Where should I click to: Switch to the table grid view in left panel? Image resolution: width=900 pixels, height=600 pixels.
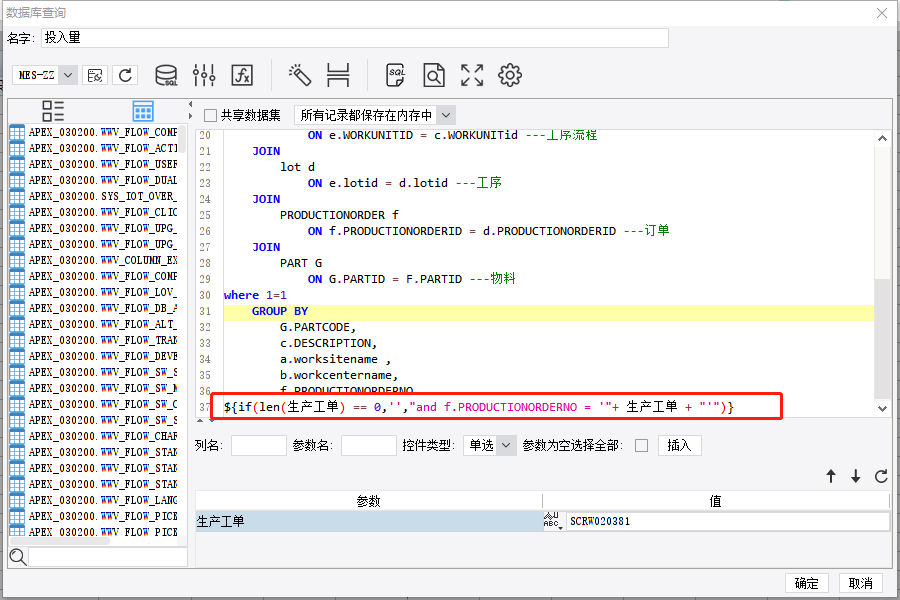(143, 111)
